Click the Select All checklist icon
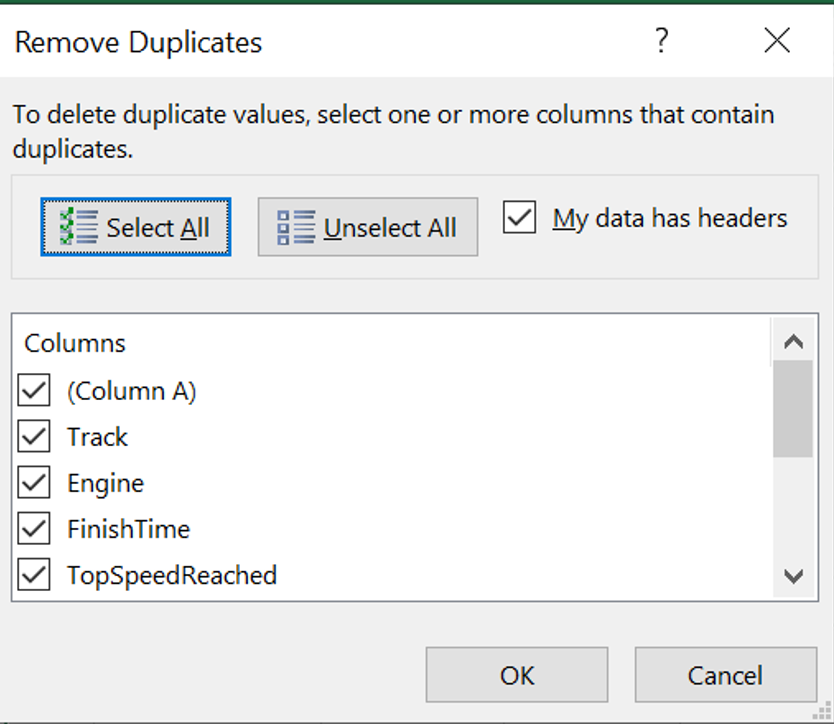834x724 pixels. click(x=78, y=227)
